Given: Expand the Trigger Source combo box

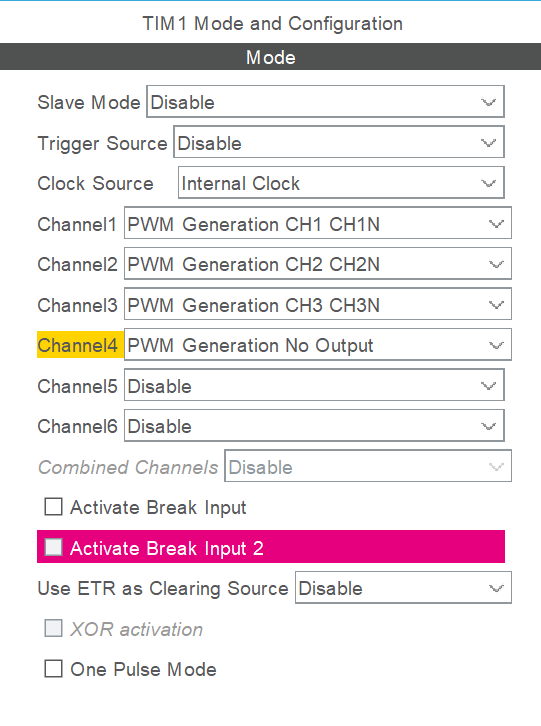Looking at the screenshot, I should [x=339, y=142].
